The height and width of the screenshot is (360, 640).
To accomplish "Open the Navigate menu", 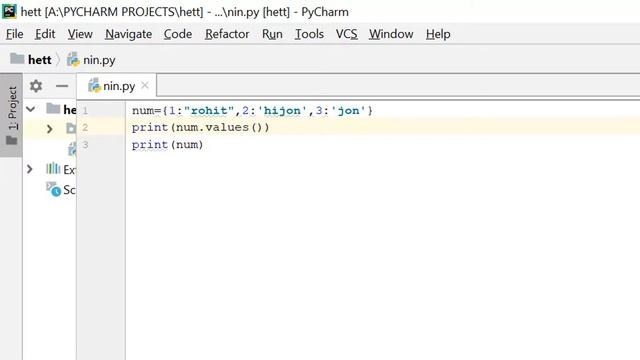I will click(x=129, y=34).
